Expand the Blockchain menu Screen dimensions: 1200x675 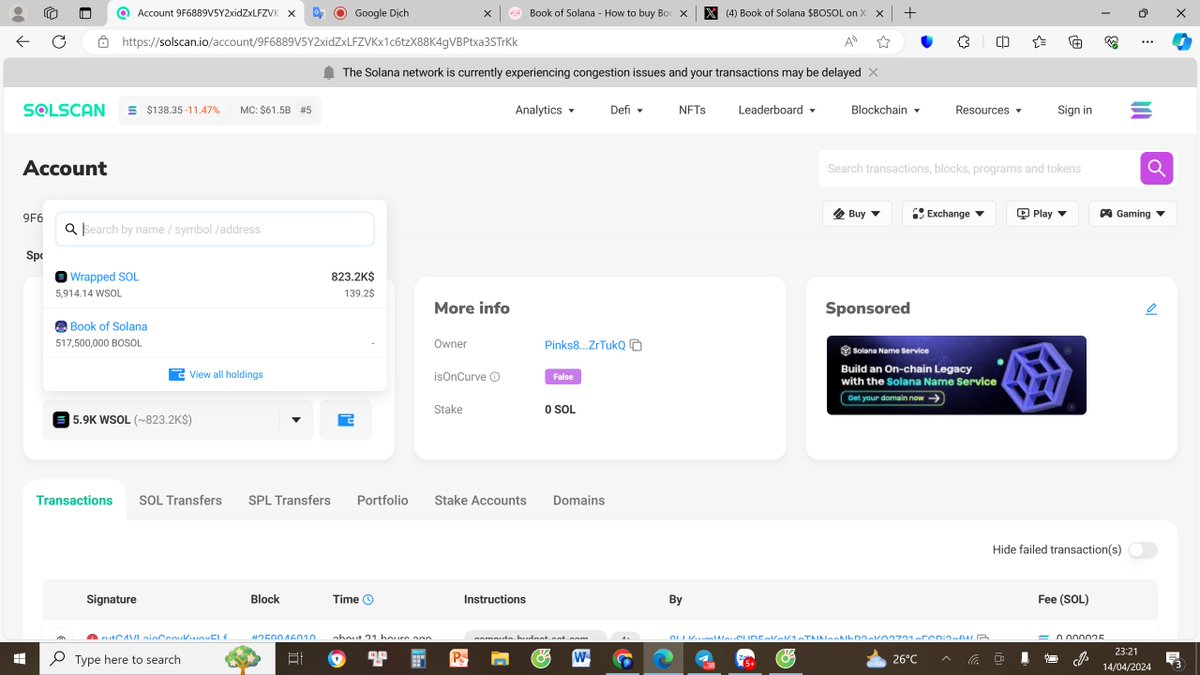[886, 110]
